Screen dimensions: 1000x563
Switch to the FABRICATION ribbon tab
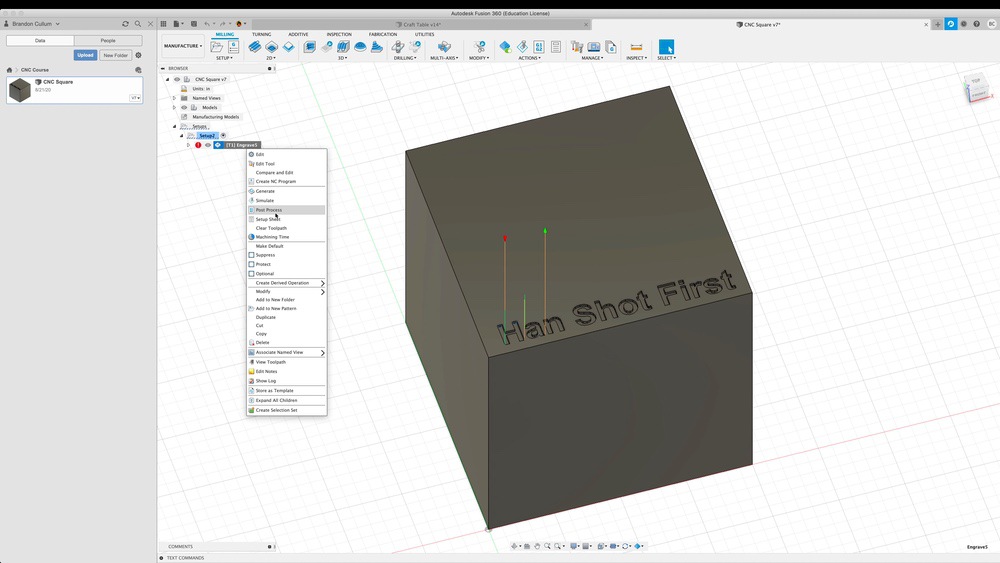(383, 34)
